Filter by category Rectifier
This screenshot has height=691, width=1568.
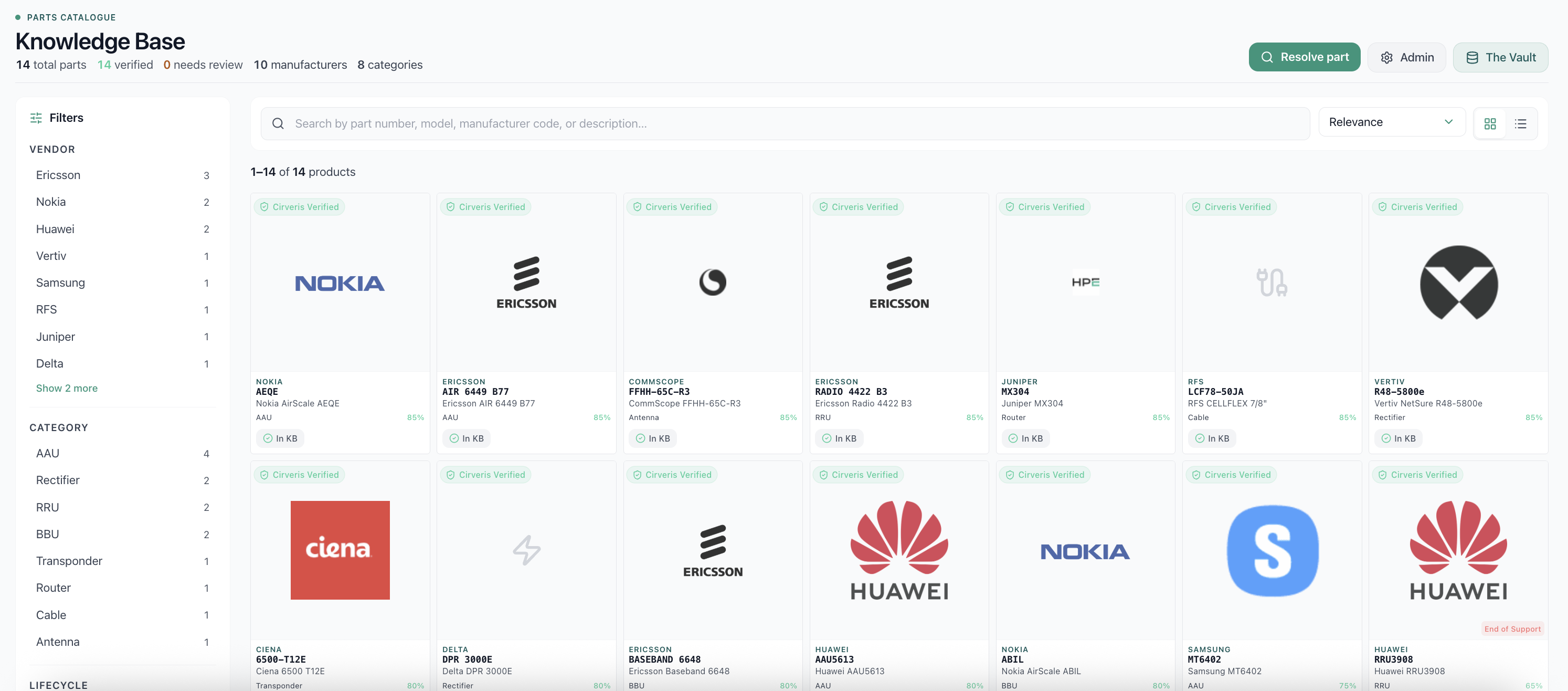click(122, 480)
